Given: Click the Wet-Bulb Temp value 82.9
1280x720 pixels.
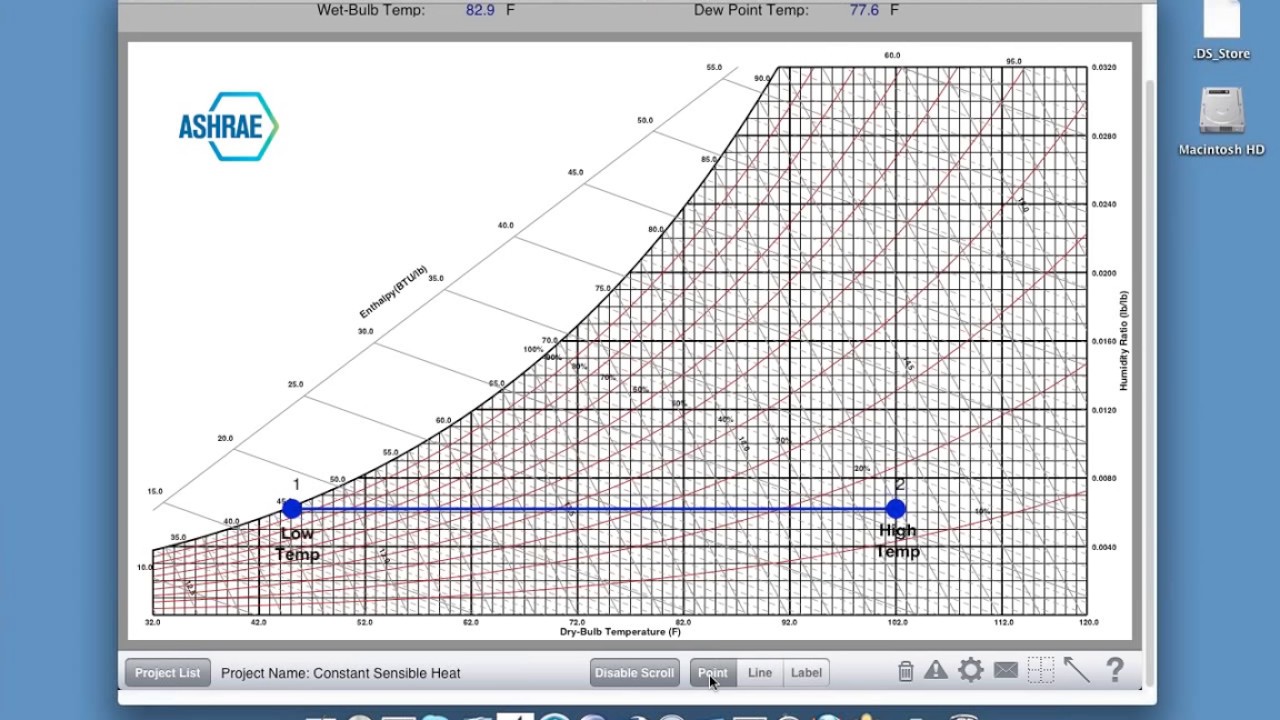Looking at the screenshot, I should coord(480,10).
